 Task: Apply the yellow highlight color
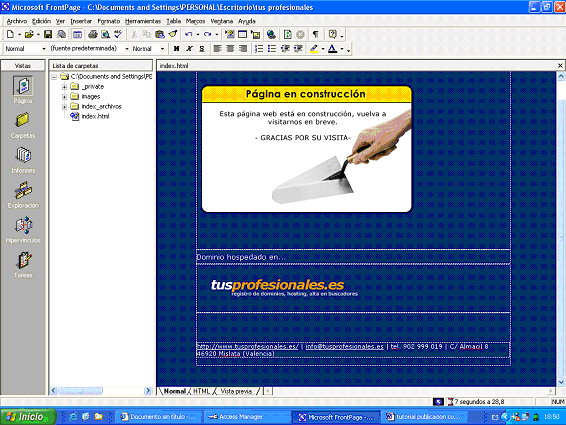point(314,48)
